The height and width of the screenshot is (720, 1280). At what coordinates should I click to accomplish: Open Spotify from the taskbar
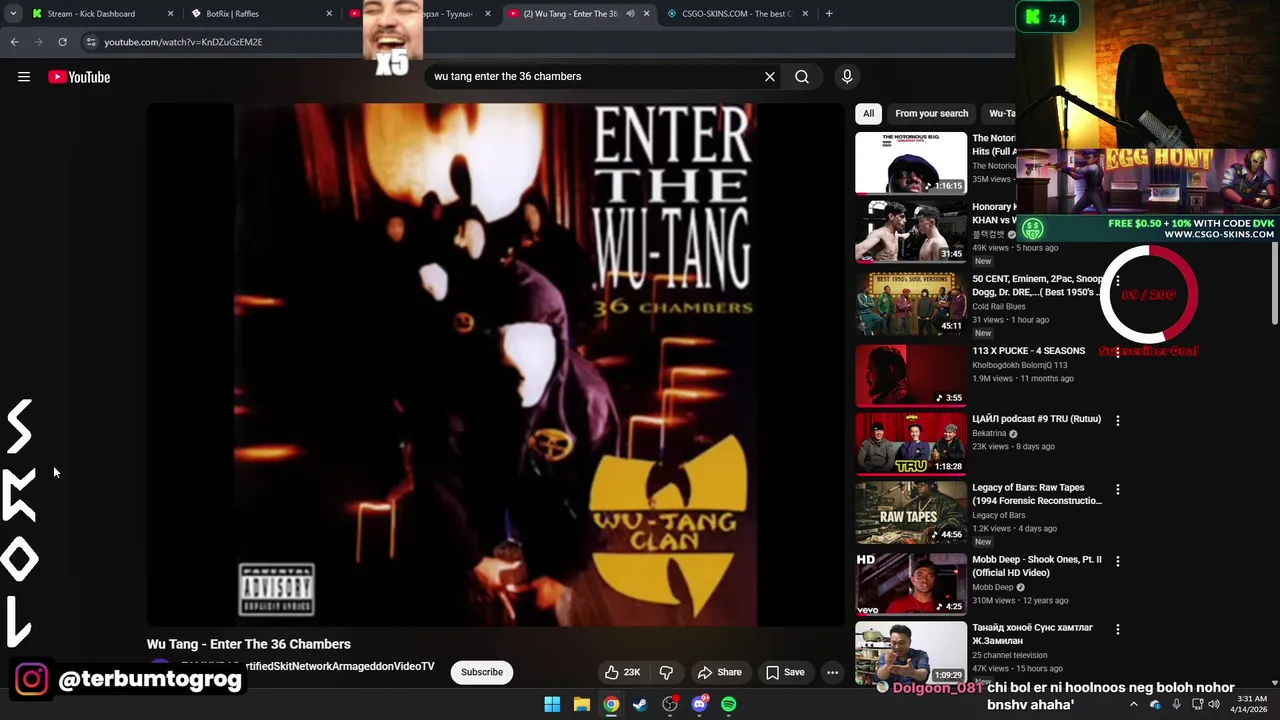point(729,704)
